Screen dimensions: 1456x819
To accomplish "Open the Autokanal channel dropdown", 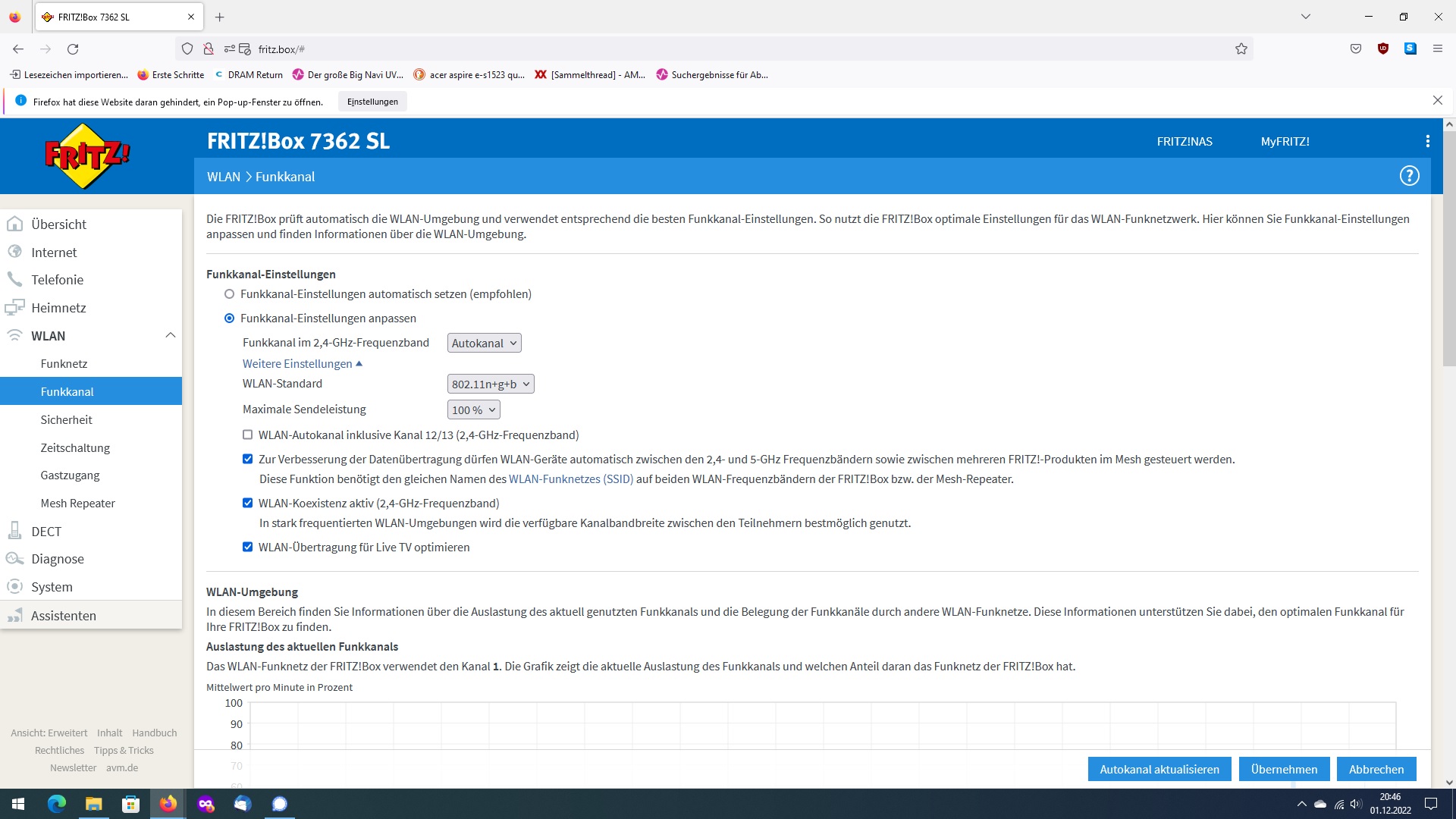I will click(x=484, y=344).
